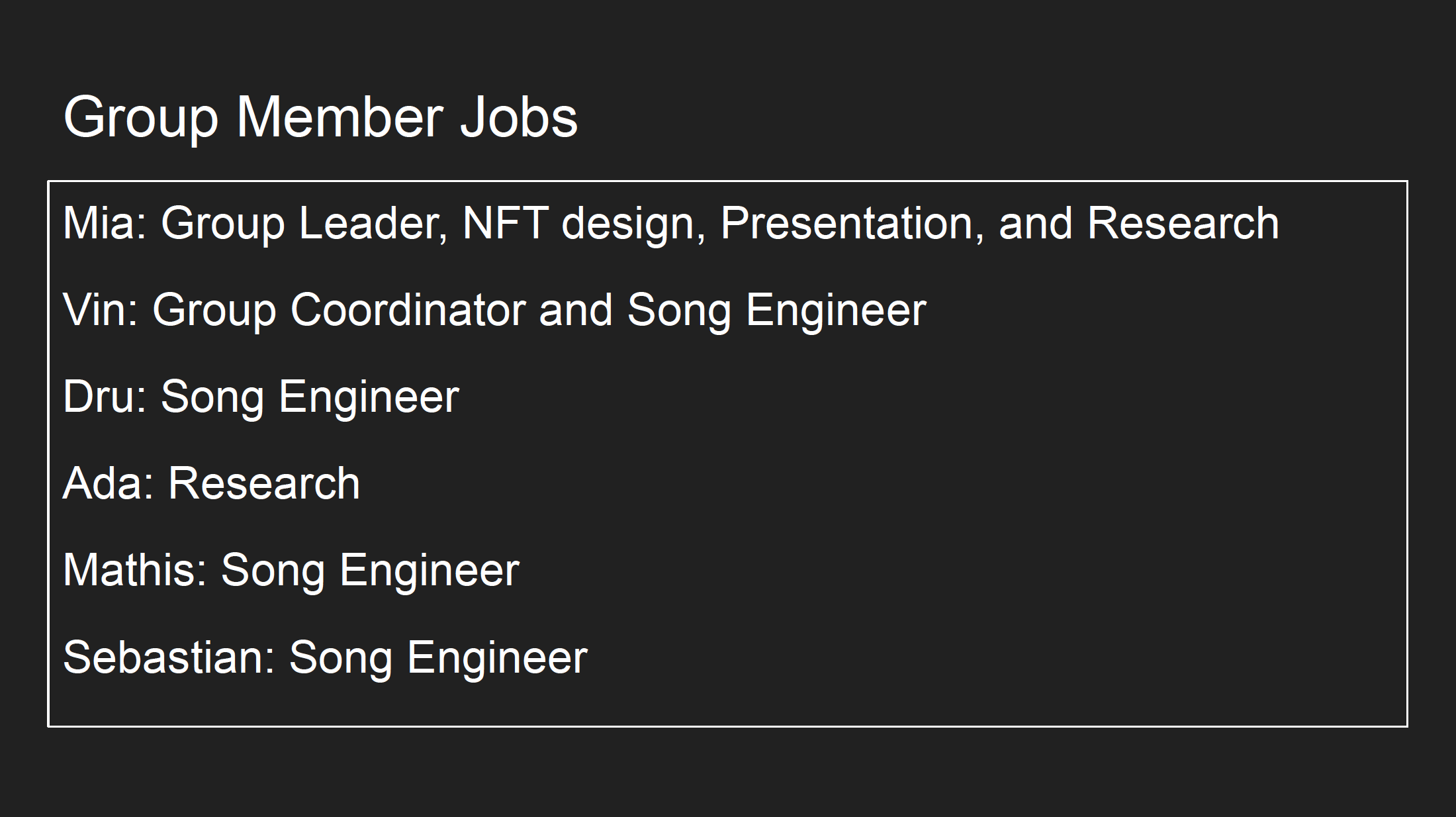Click the 'Dru: Song Engineer' line

[x=261, y=397]
